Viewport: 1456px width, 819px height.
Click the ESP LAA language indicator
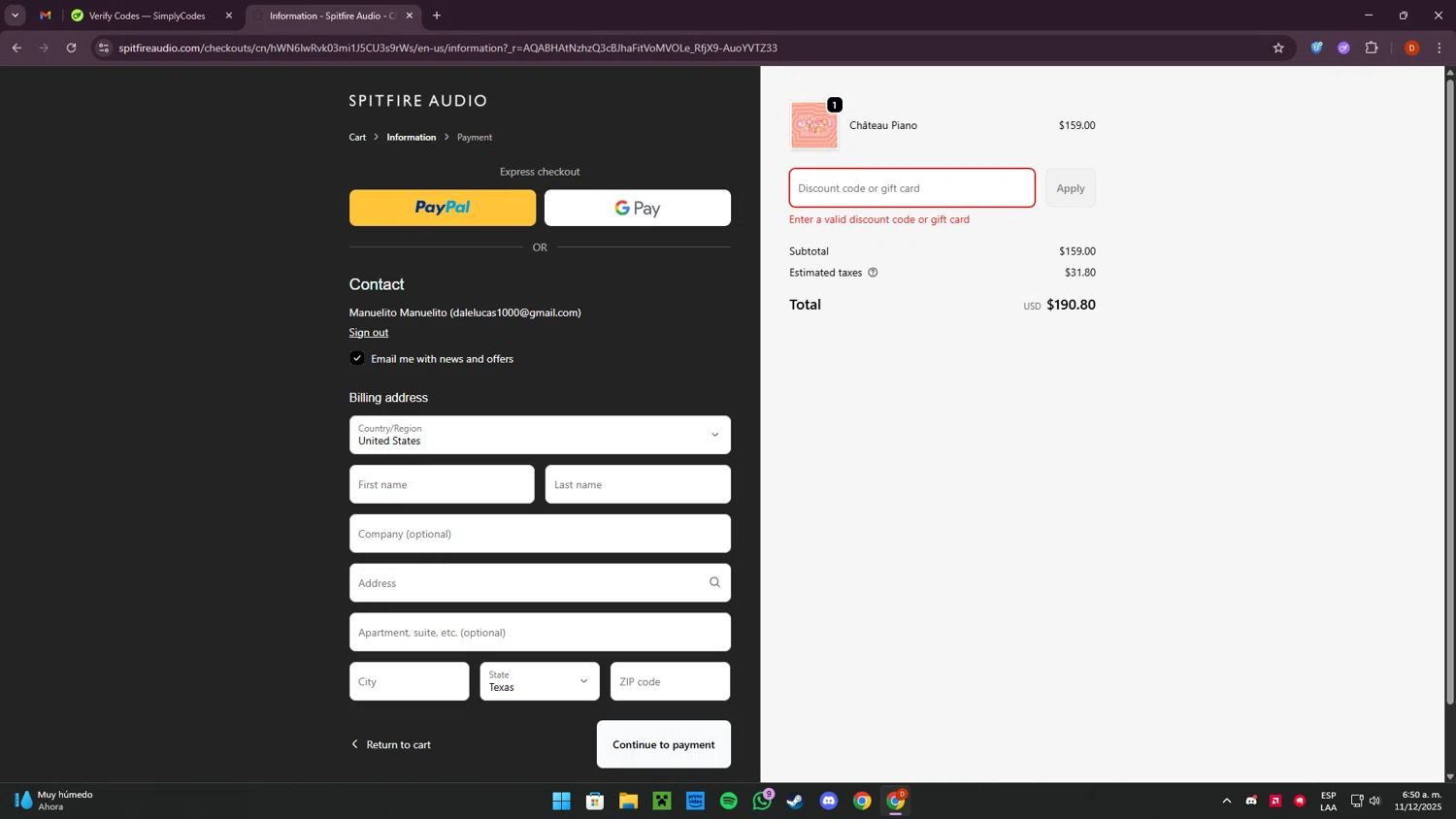click(1328, 801)
